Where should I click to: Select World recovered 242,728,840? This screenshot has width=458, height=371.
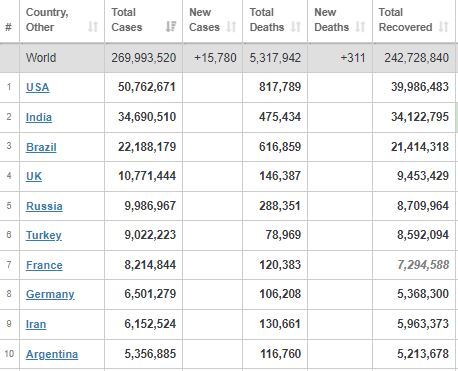tap(417, 58)
